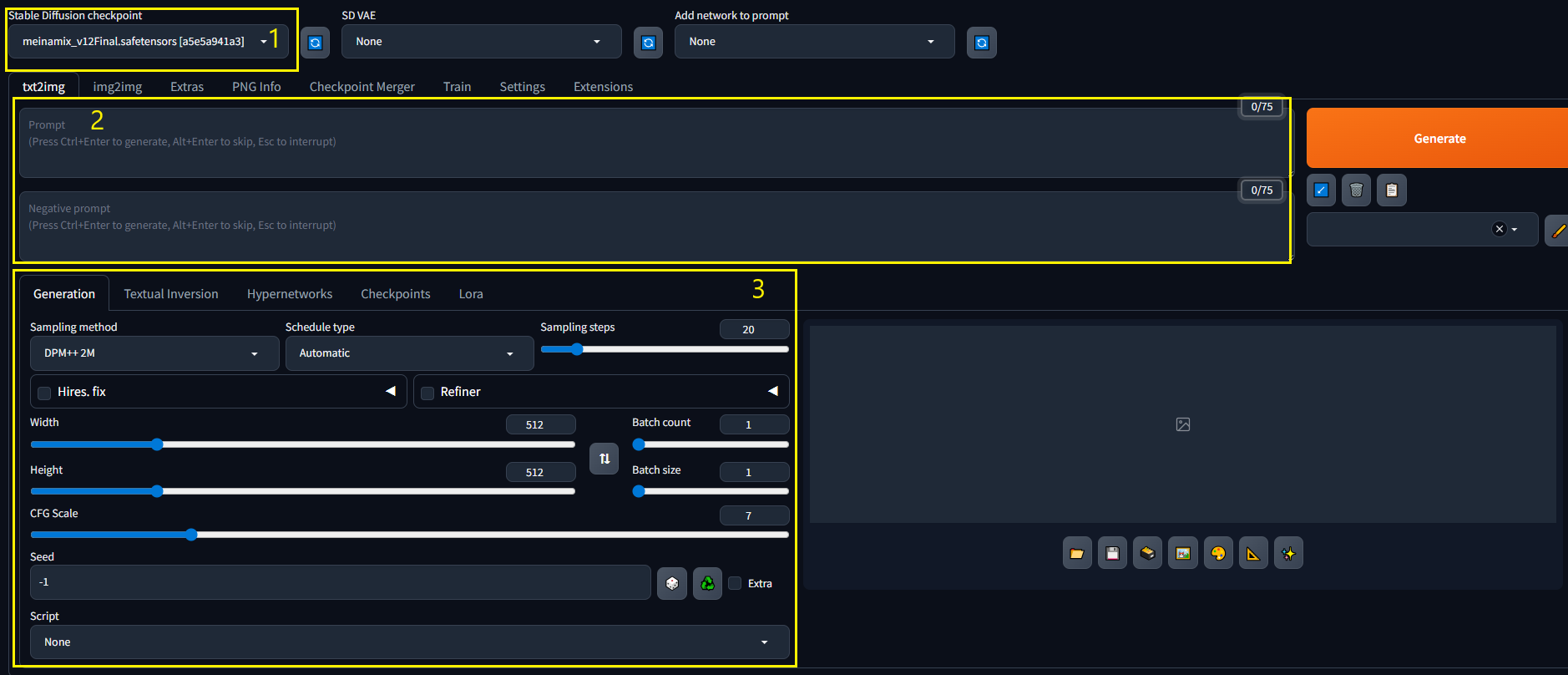
Task: Expand the Script dropdown
Action: (x=409, y=642)
